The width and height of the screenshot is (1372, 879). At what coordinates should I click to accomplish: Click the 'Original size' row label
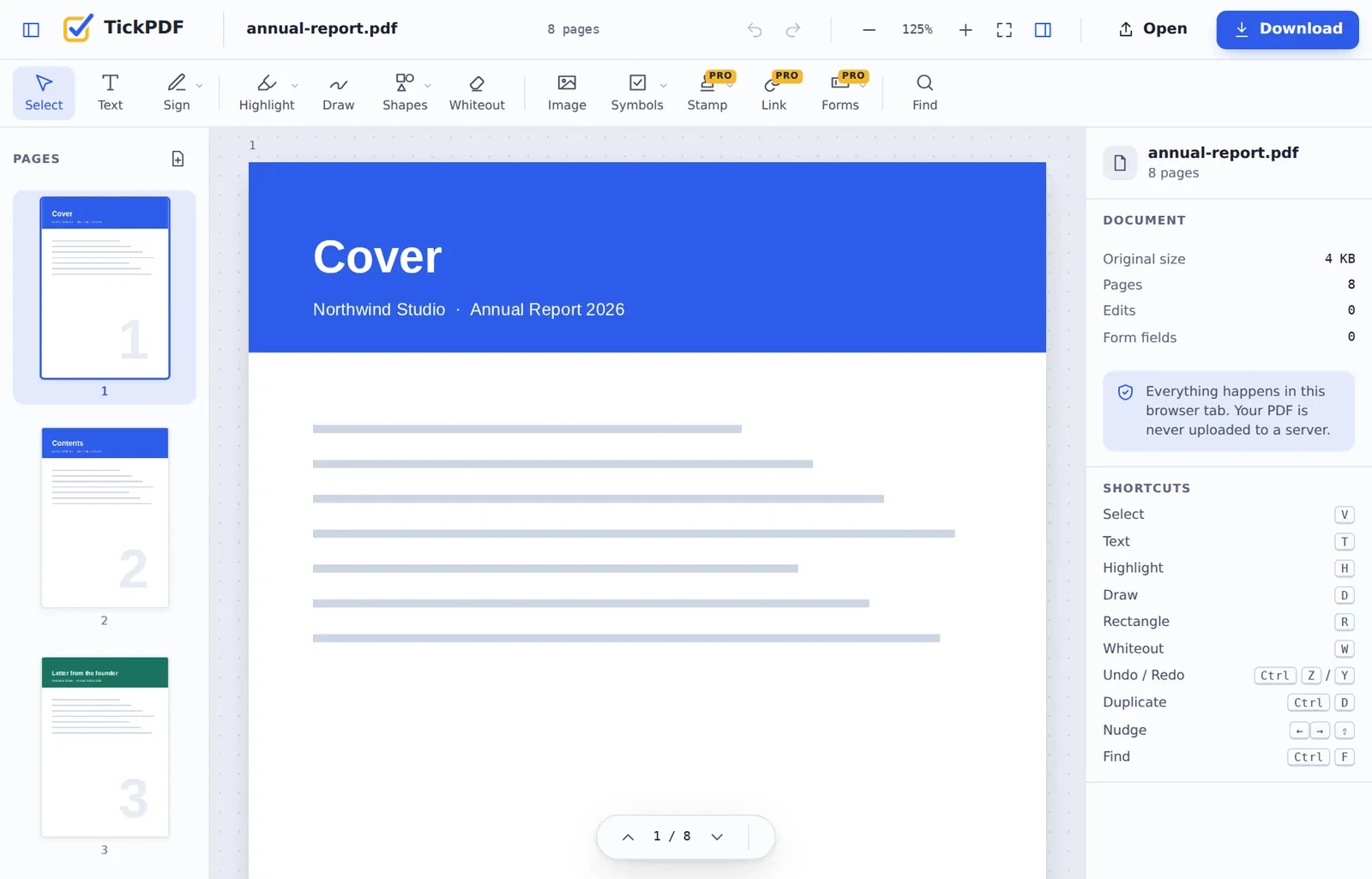(x=1144, y=259)
